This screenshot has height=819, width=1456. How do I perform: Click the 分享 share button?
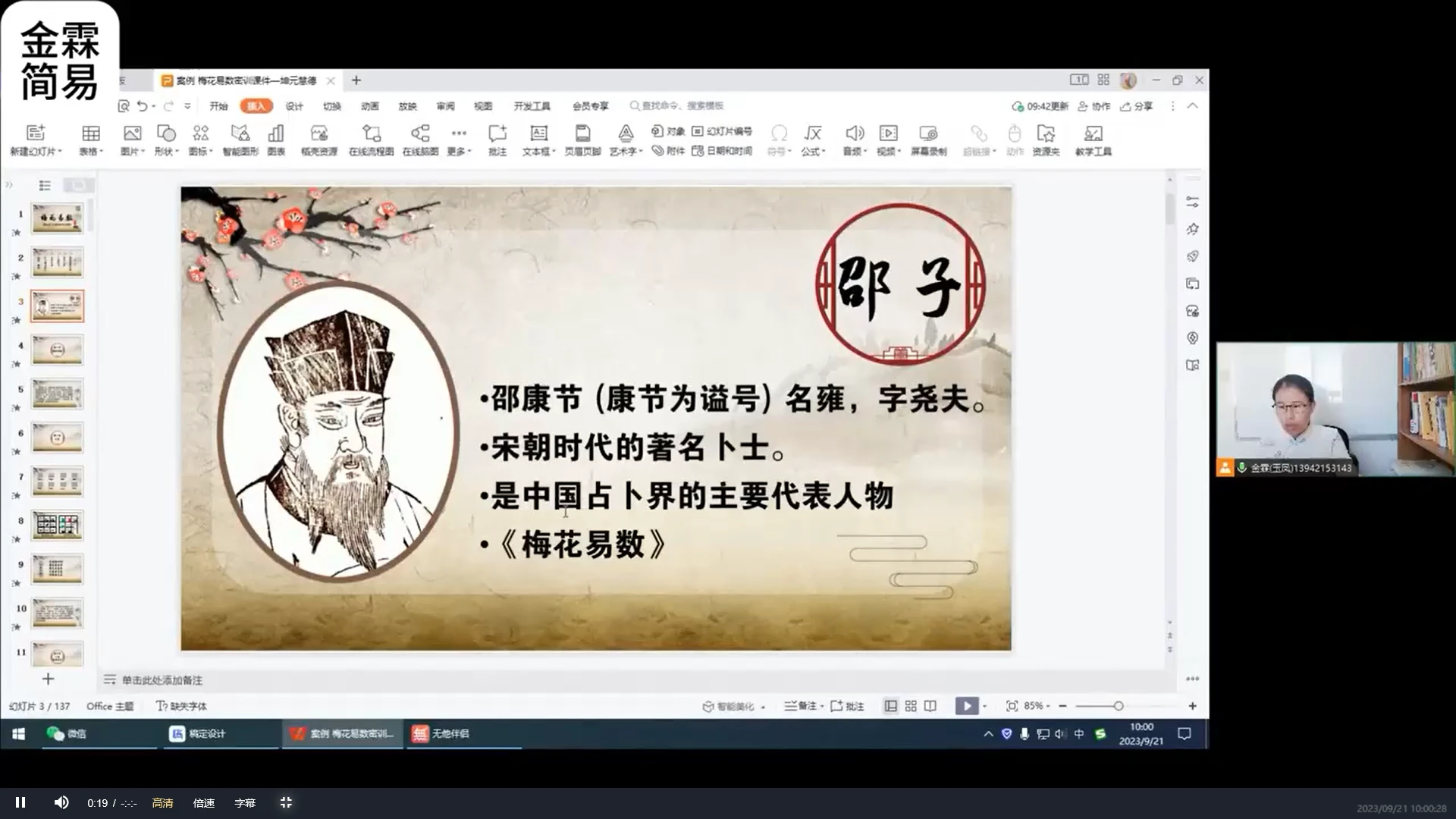pos(1137,106)
